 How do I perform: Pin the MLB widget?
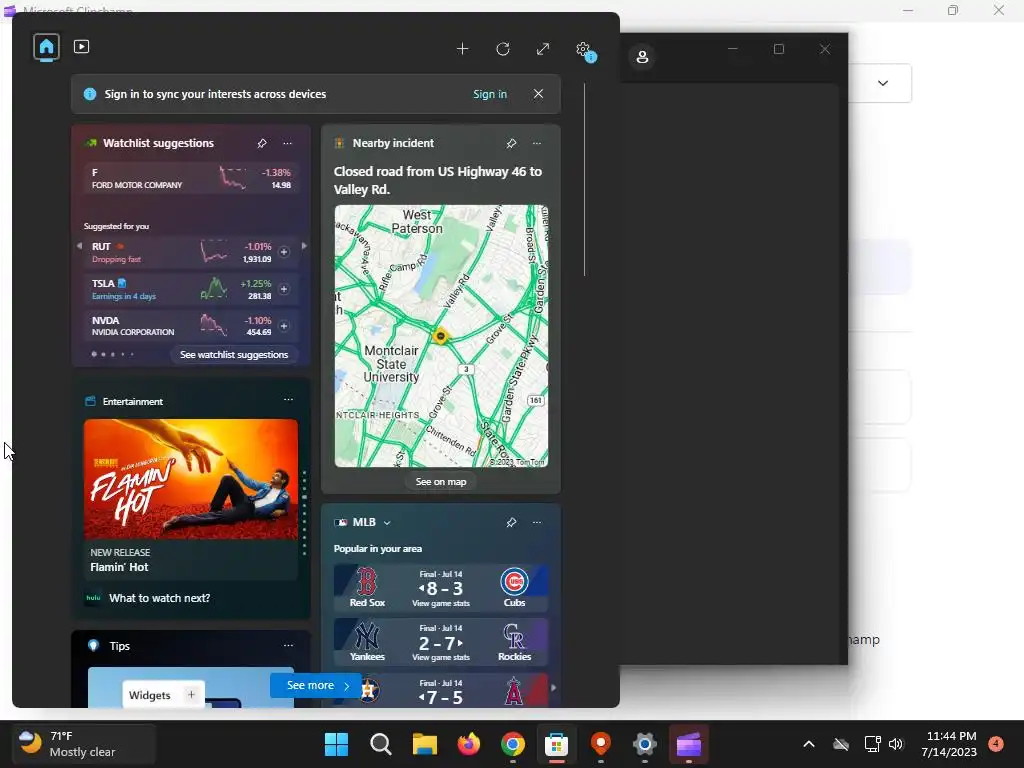coord(511,522)
